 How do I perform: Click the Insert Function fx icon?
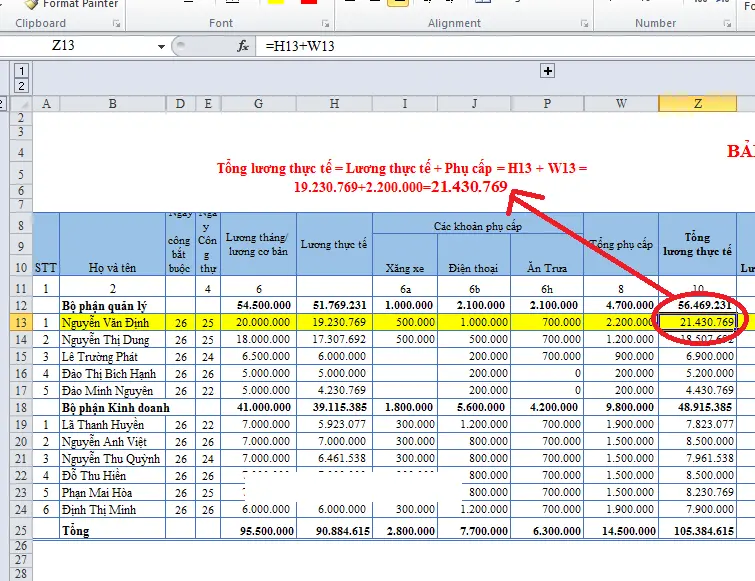pyautogui.click(x=243, y=46)
